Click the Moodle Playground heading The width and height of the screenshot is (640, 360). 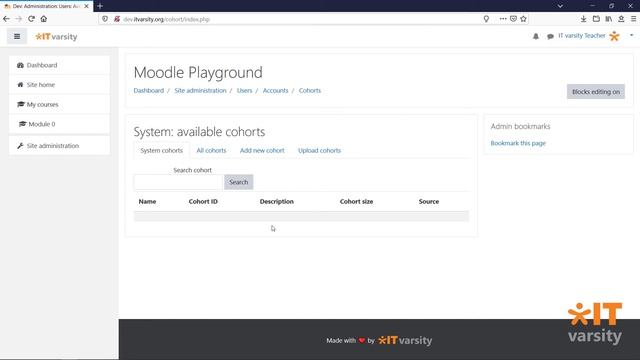click(x=198, y=73)
